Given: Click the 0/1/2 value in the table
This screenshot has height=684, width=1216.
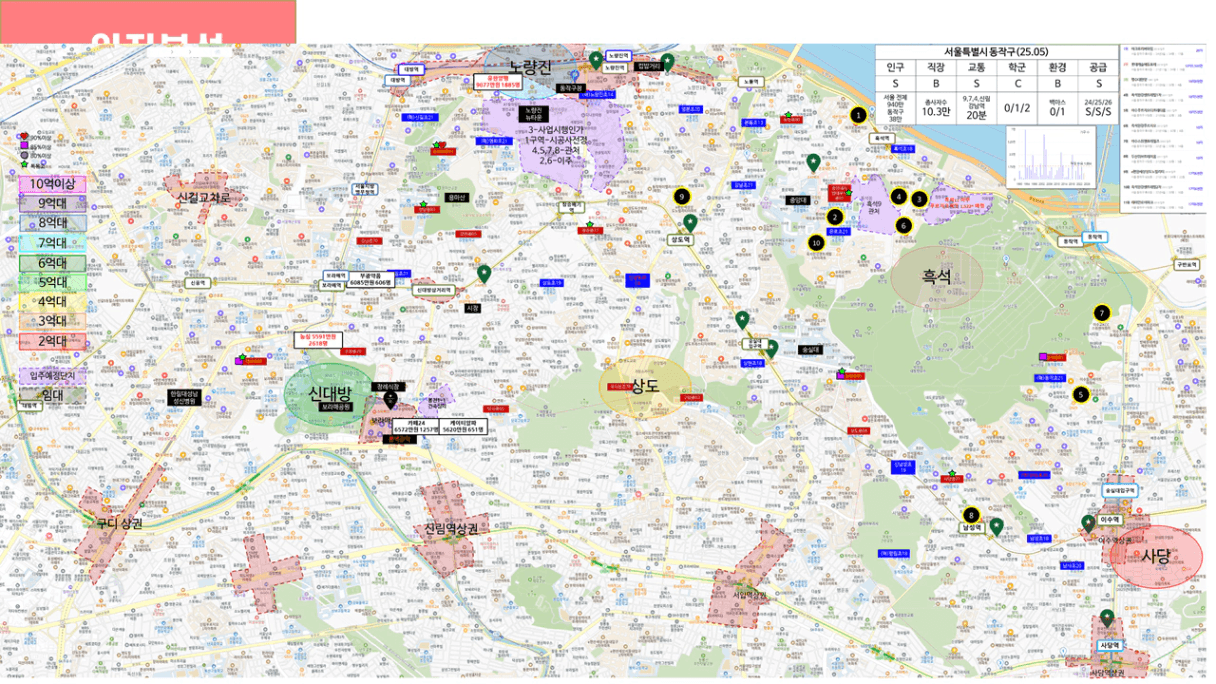Looking at the screenshot, I should pos(1017,108).
